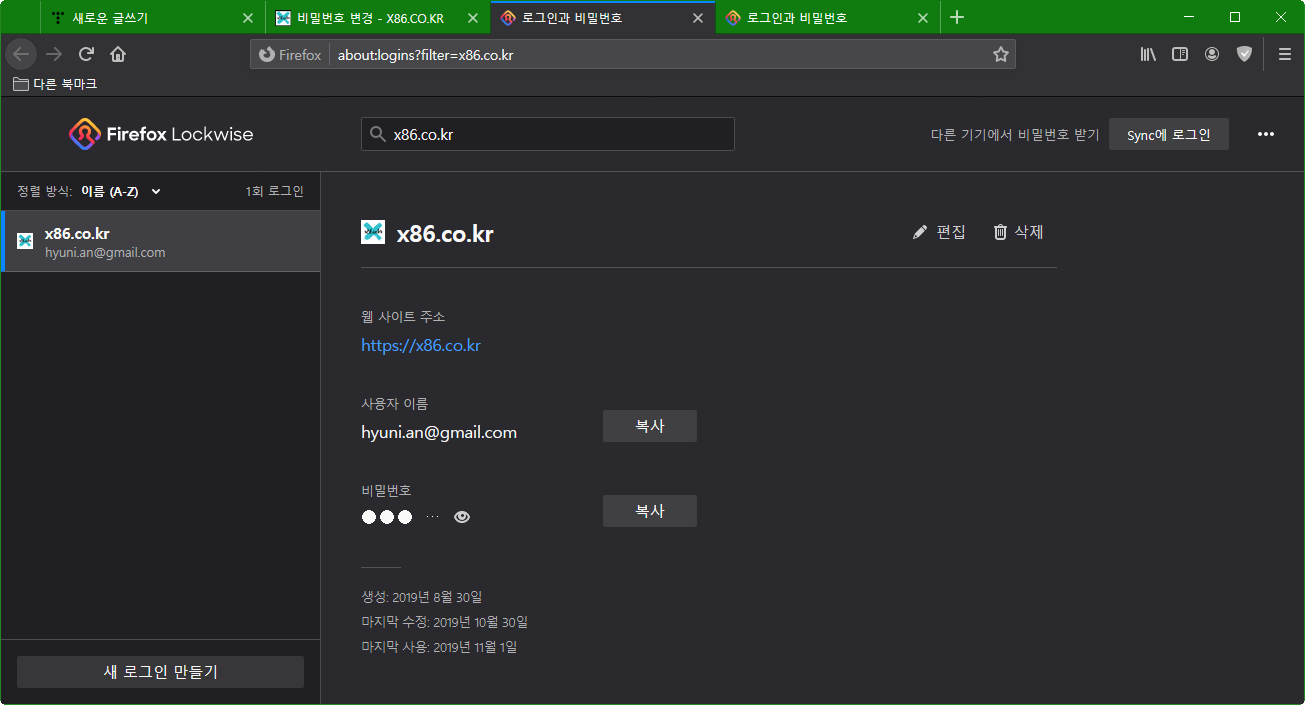Click the search magnifier icon
1305x705 pixels.
point(377,134)
